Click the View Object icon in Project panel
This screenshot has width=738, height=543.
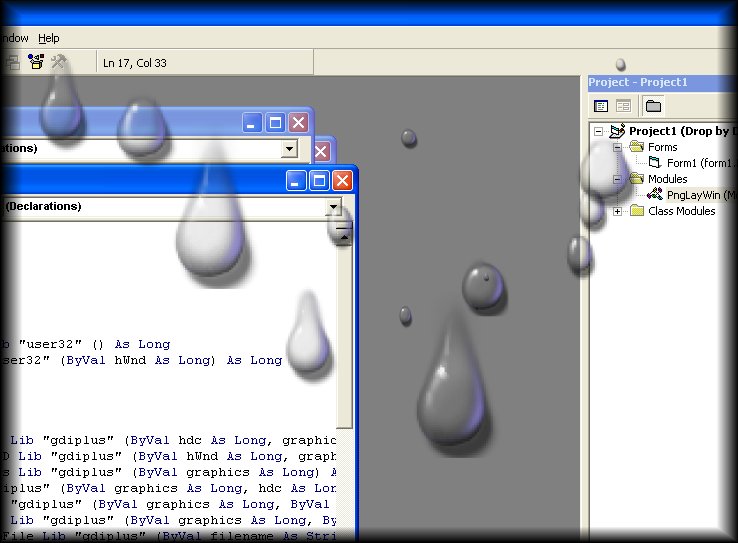[x=623, y=106]
